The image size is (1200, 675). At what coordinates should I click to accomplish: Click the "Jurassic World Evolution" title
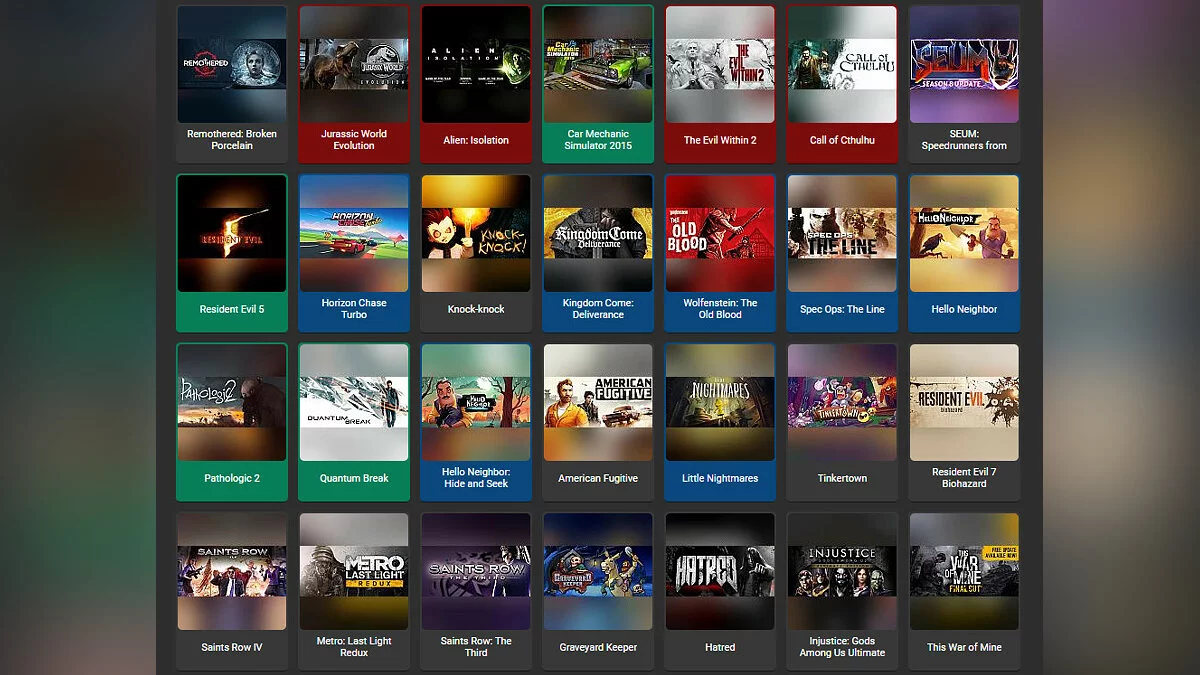tap(354, 140)
